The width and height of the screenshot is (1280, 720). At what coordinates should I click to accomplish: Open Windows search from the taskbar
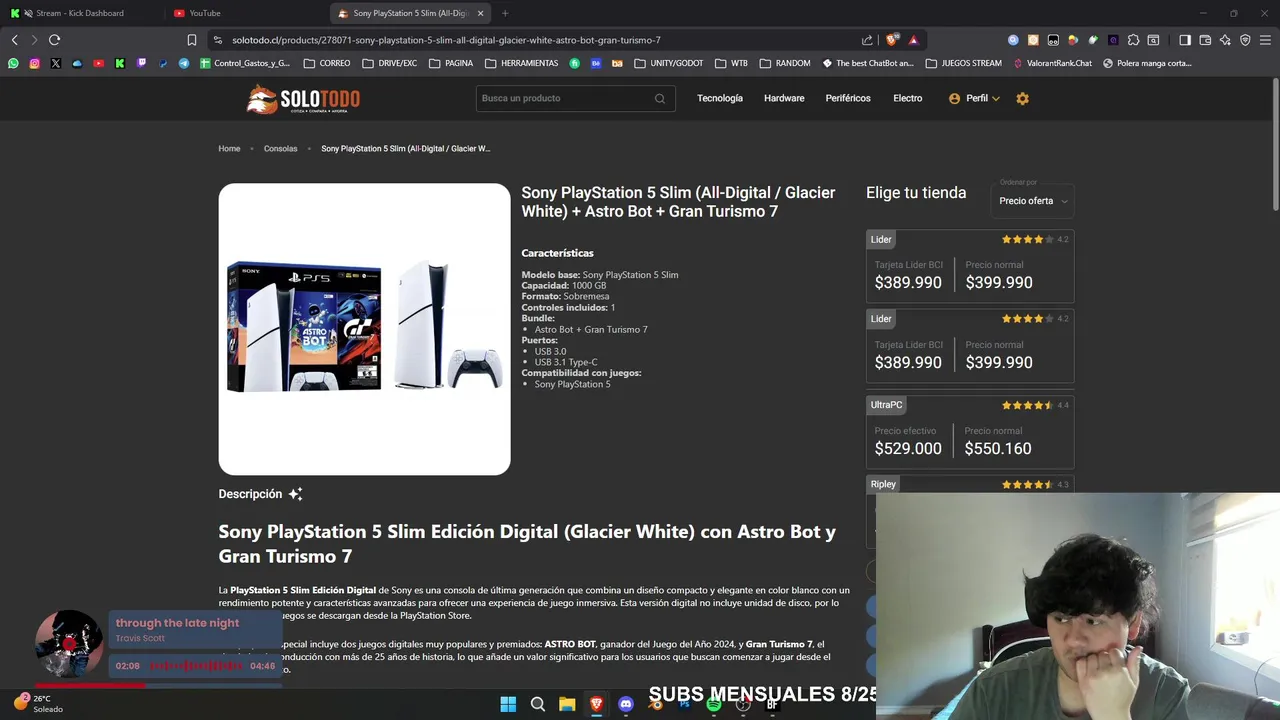pyautogui.click(x=537, y=704)
